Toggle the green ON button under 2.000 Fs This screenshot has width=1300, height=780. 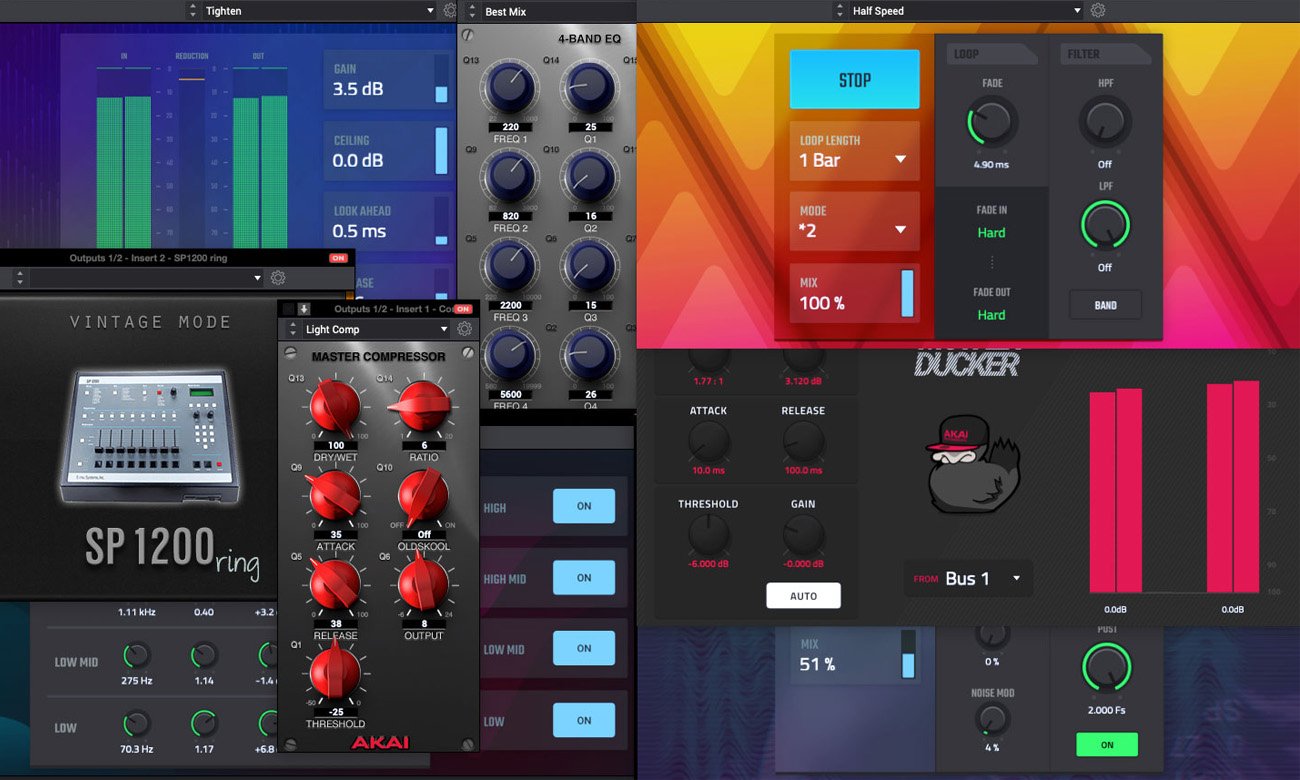click(x=1107, y=745)
